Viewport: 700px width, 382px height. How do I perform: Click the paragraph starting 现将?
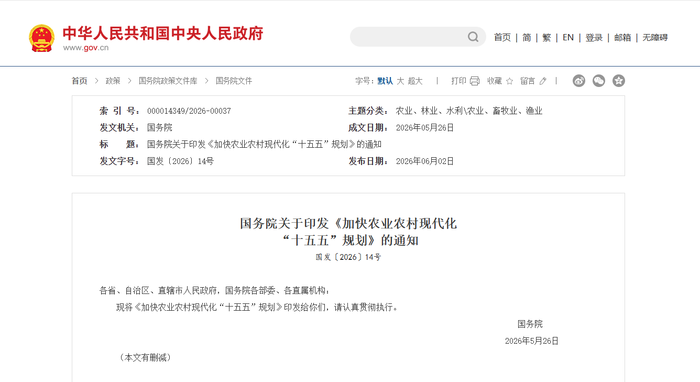click(x=257, y=307)
